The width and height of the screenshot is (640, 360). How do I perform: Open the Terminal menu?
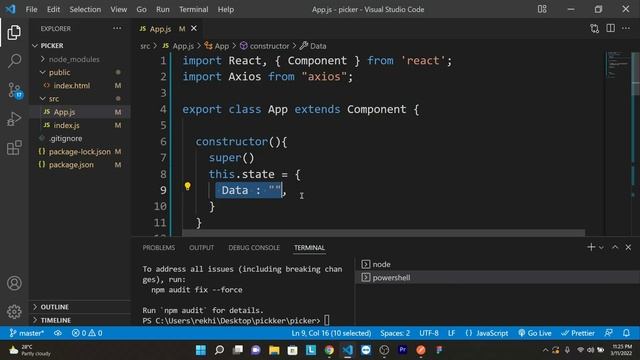(193, 9)
